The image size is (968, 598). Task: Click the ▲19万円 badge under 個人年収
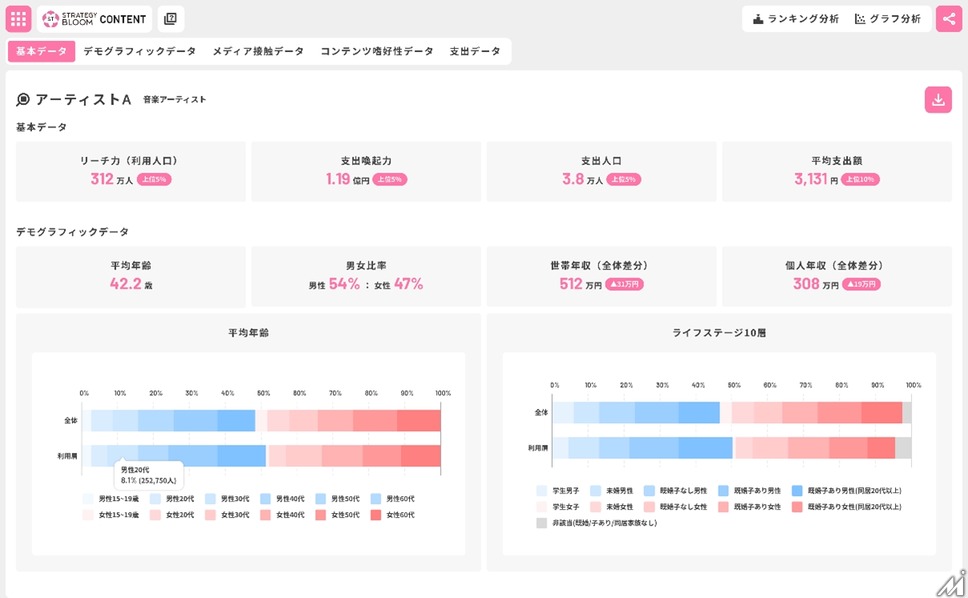[861, 284]
